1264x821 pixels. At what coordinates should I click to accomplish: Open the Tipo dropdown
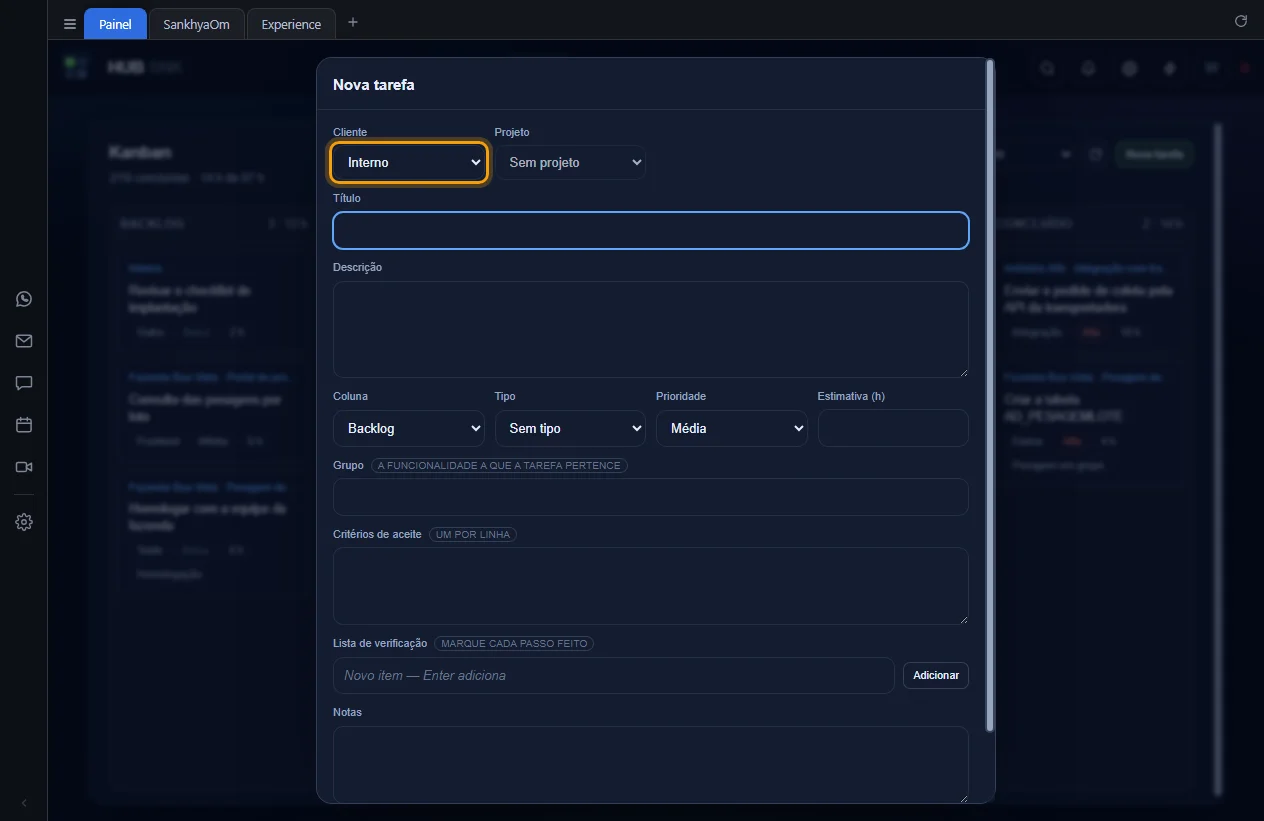(570, 428)
